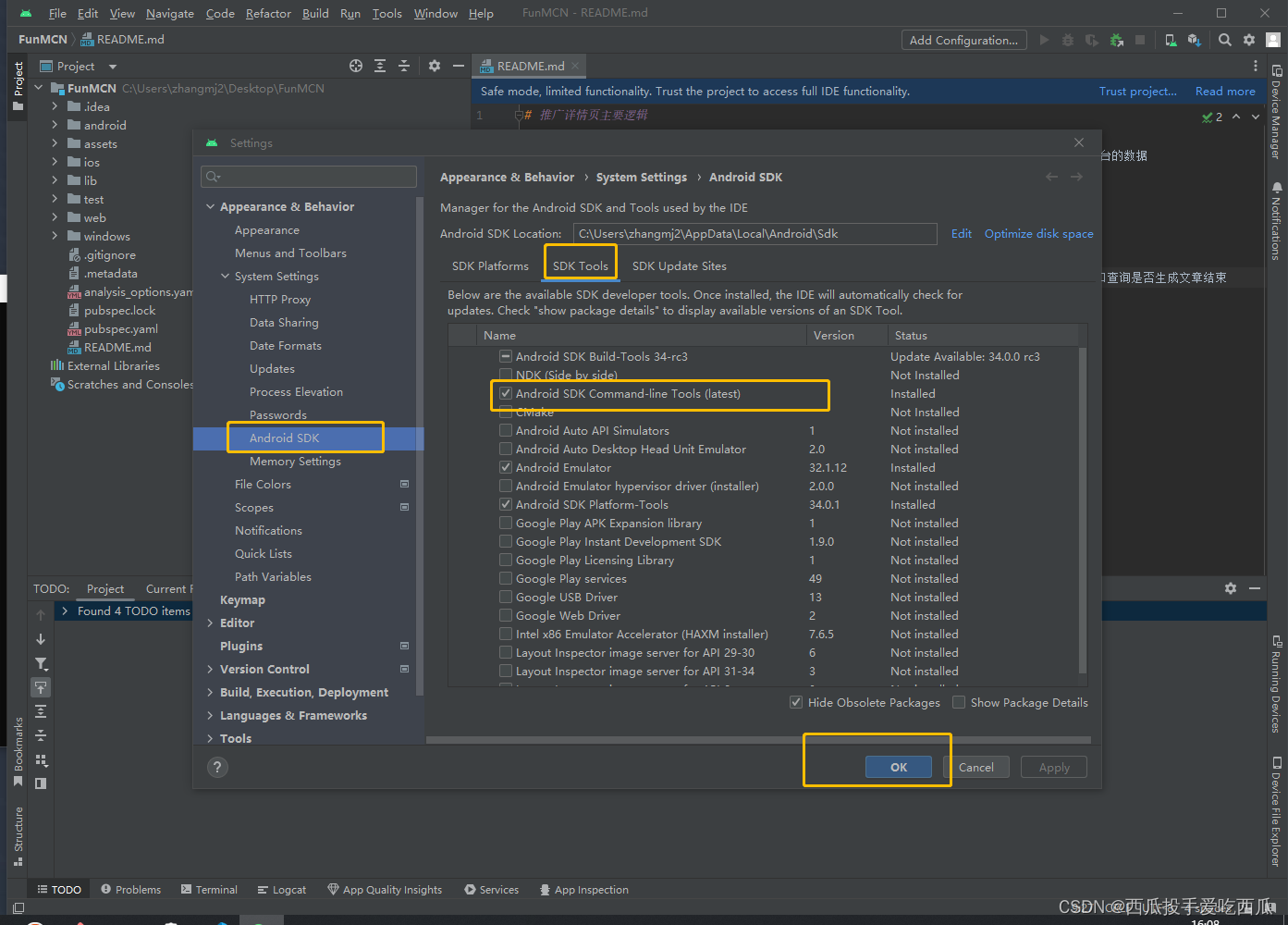Click the Run arrow icon in toolbar
Screen dimensions: 1288x925
tap(1044, 40)
